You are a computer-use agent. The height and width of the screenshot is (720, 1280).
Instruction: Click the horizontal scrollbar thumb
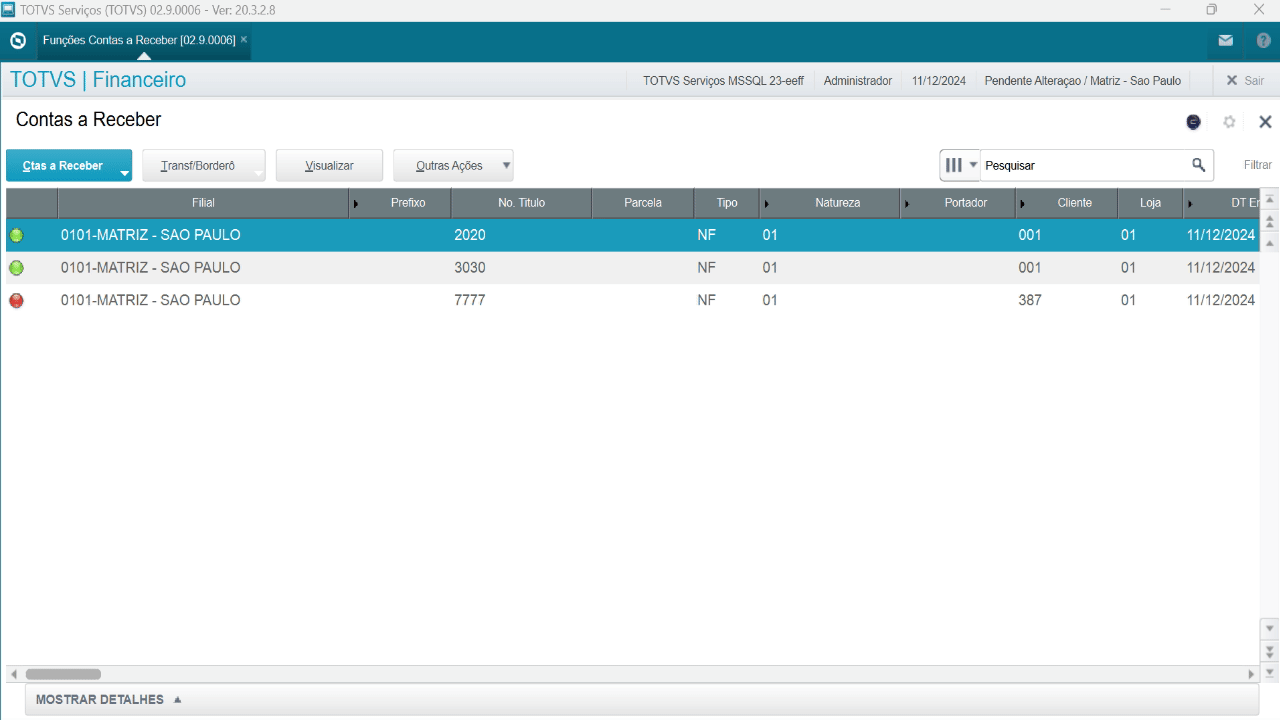63,674
